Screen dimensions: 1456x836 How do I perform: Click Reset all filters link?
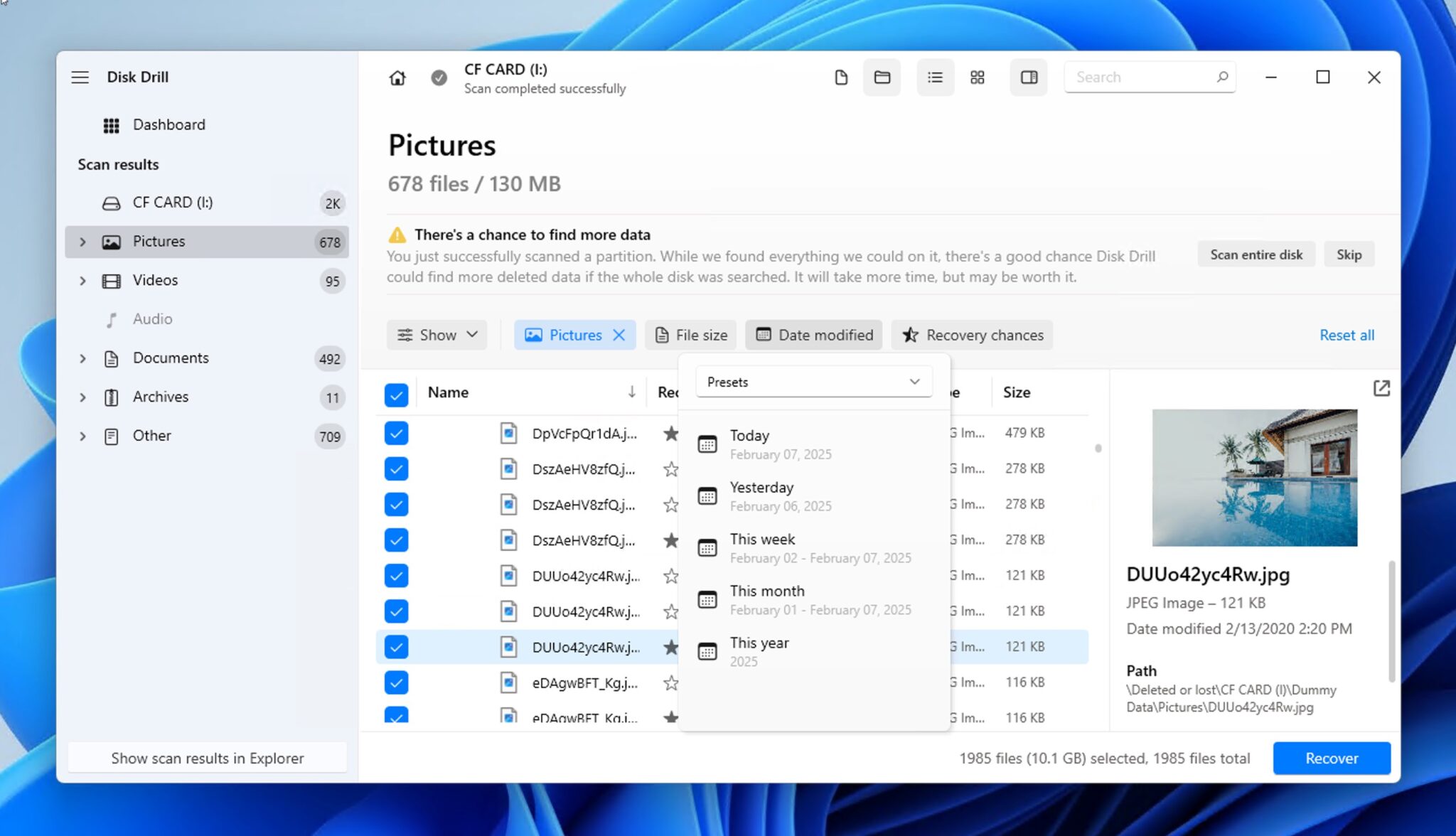[1347, 335]
